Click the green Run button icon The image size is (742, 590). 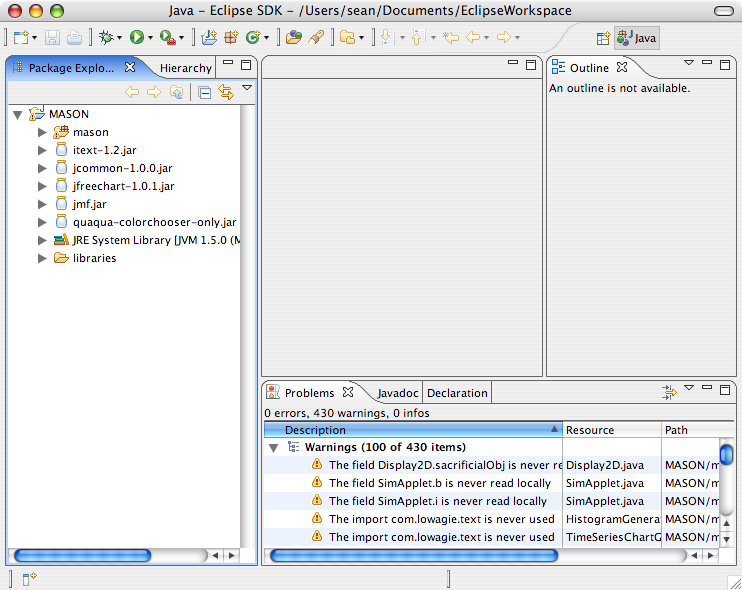(136, 38)
